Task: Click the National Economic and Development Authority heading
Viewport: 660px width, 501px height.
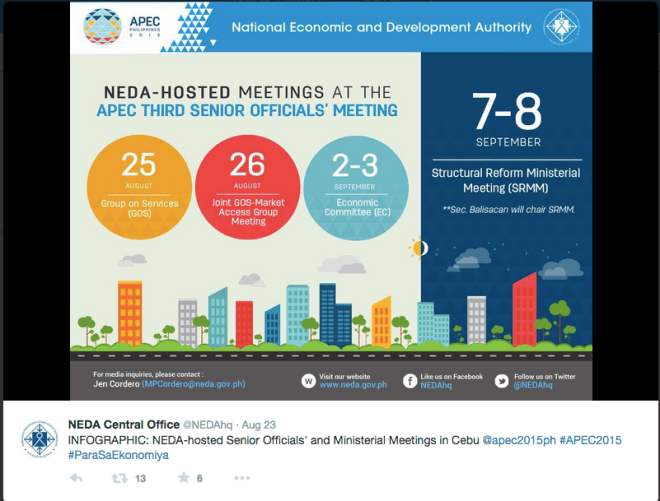Action: coord(381,27)
